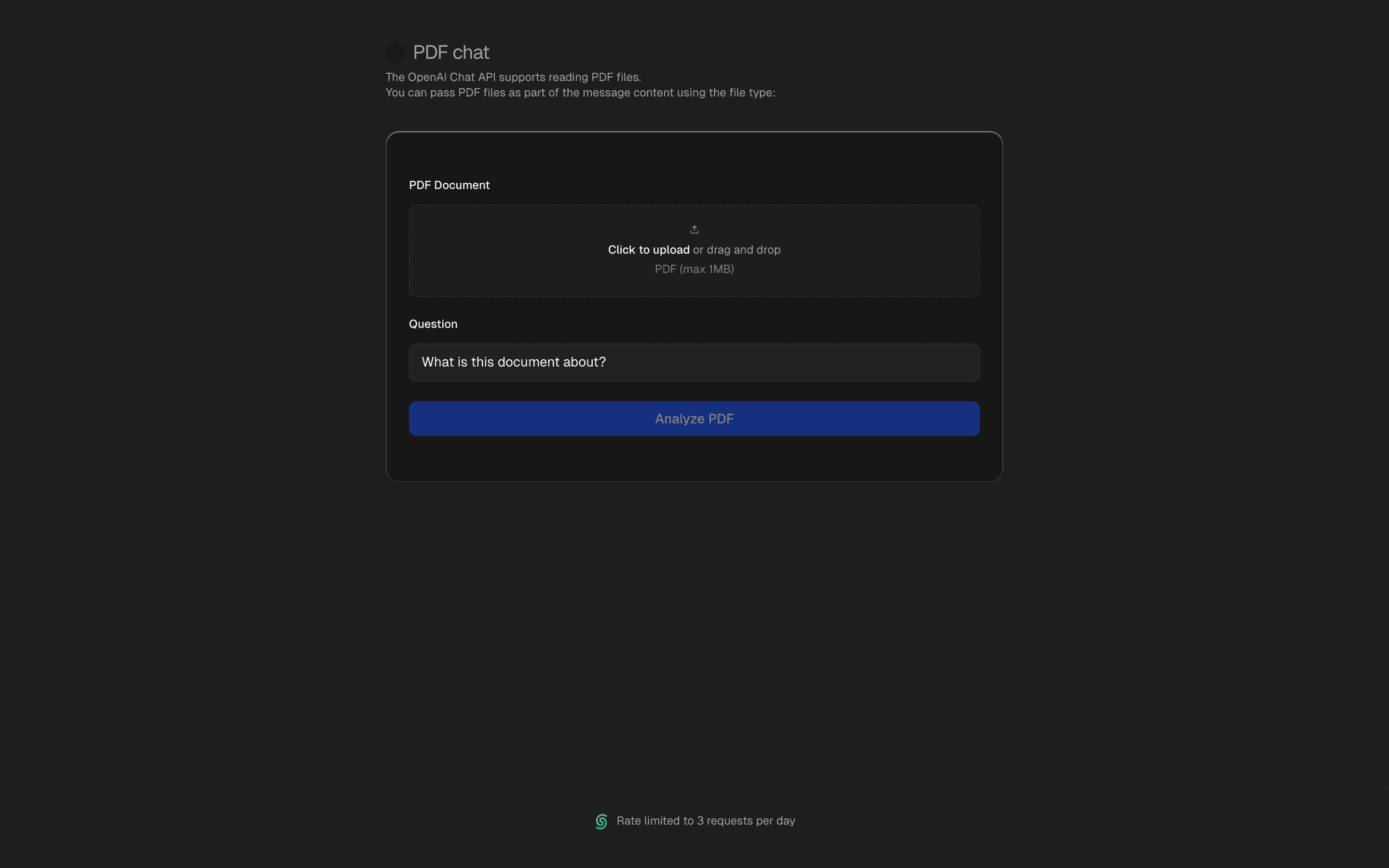1389x868 pixels.
Task: Click the upload arrow icon
Action: (694, 230)
